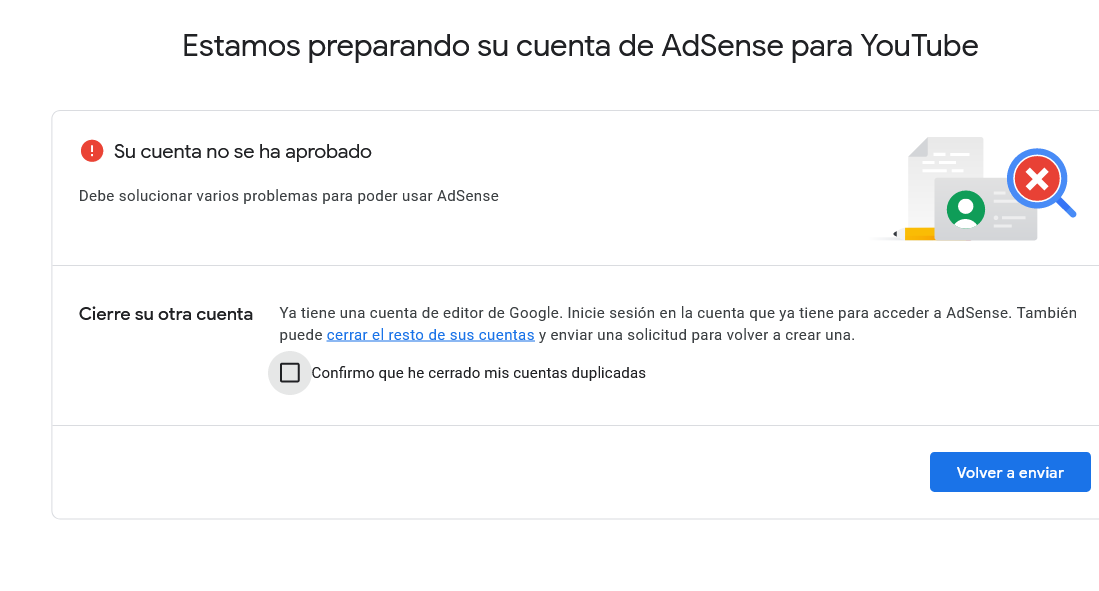
Task: Click the word 'AdSense' in the heading
Action: click(722, 46)
